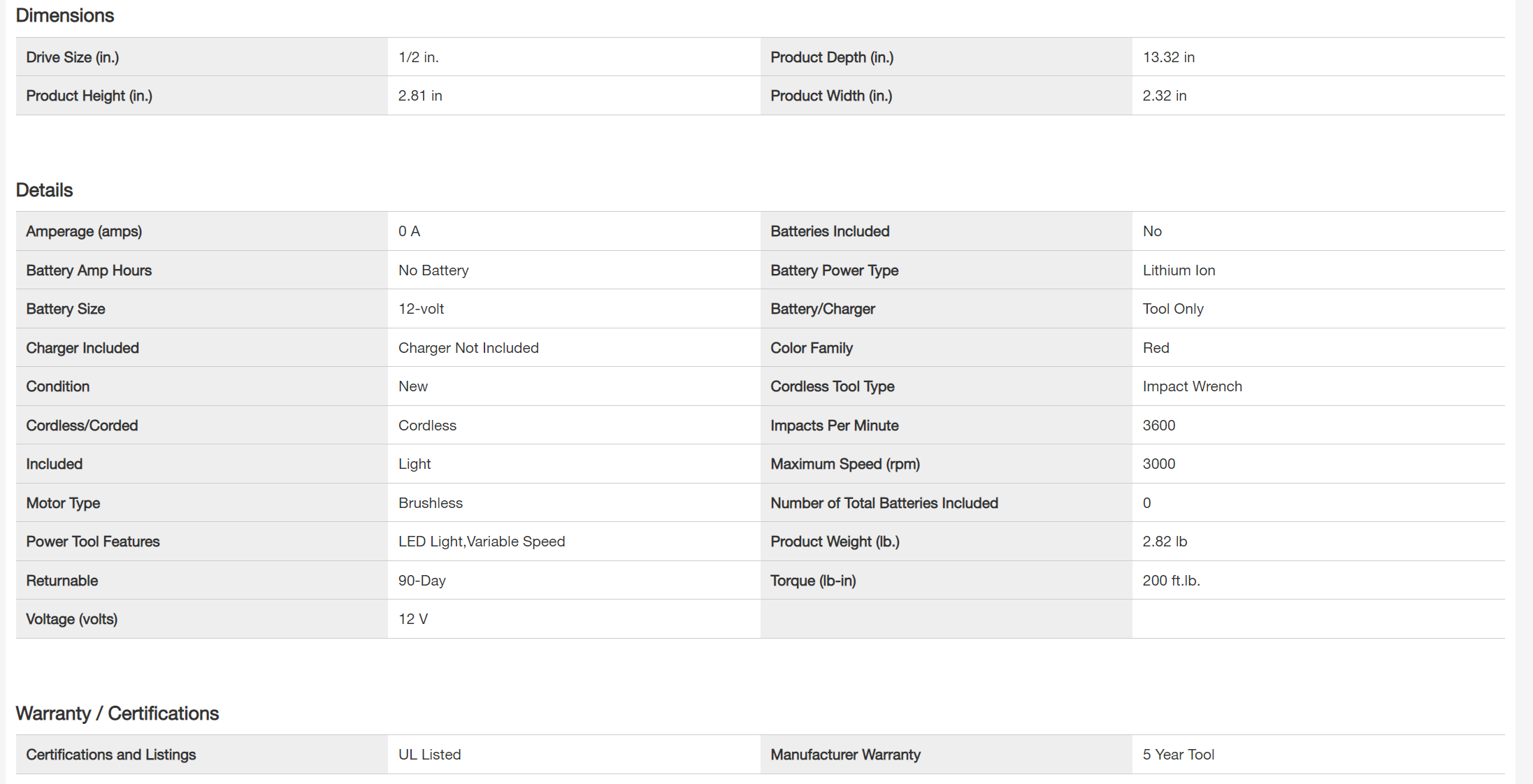Click the Dimensions section heading
This screenshot has width=1533, height=784.
(65, 15)
